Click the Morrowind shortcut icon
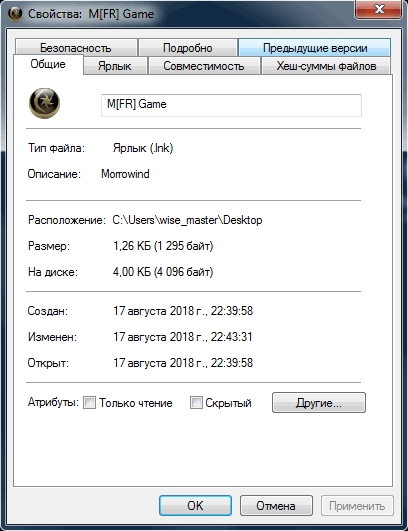The image size is (408, 531). (x=44, y=103)
